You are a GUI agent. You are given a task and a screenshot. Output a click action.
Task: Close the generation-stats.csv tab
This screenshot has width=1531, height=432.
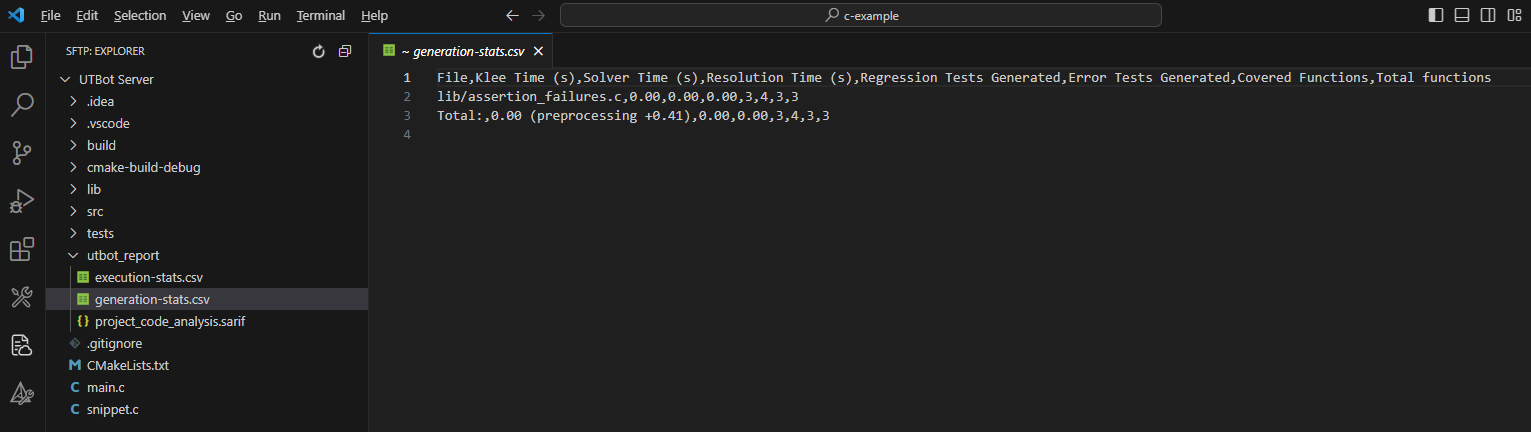pyautogui.click(x=538, y=51)
